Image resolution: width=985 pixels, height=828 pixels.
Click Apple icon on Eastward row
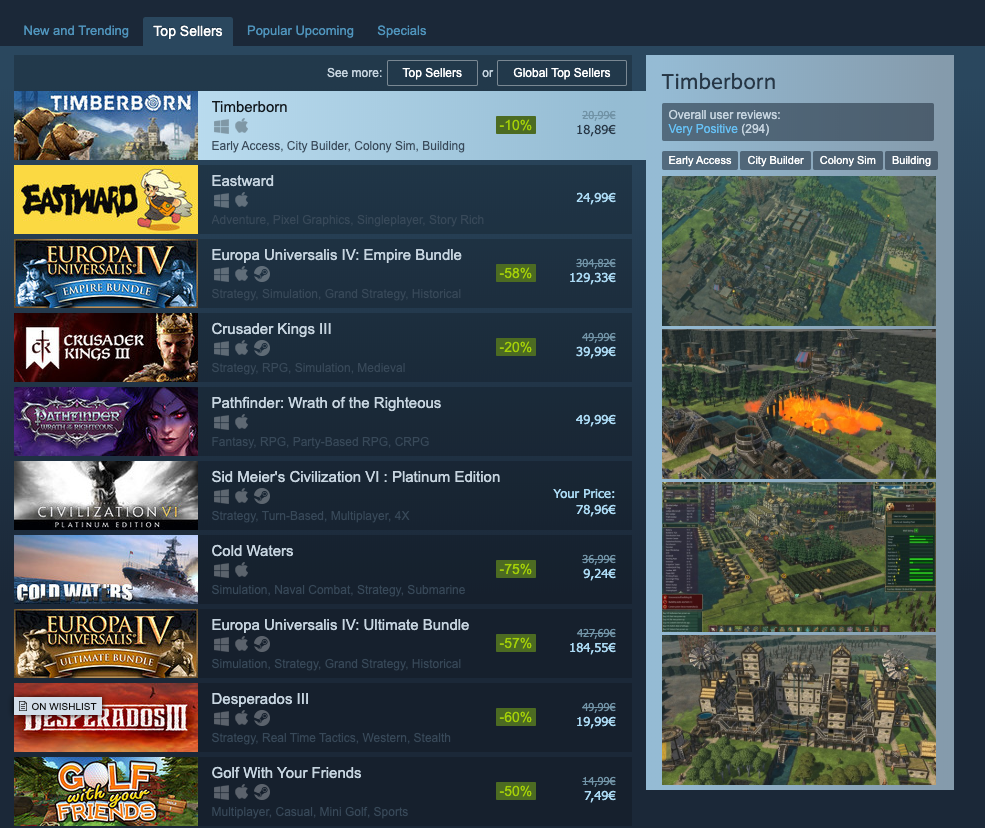(x=242, y=200)
